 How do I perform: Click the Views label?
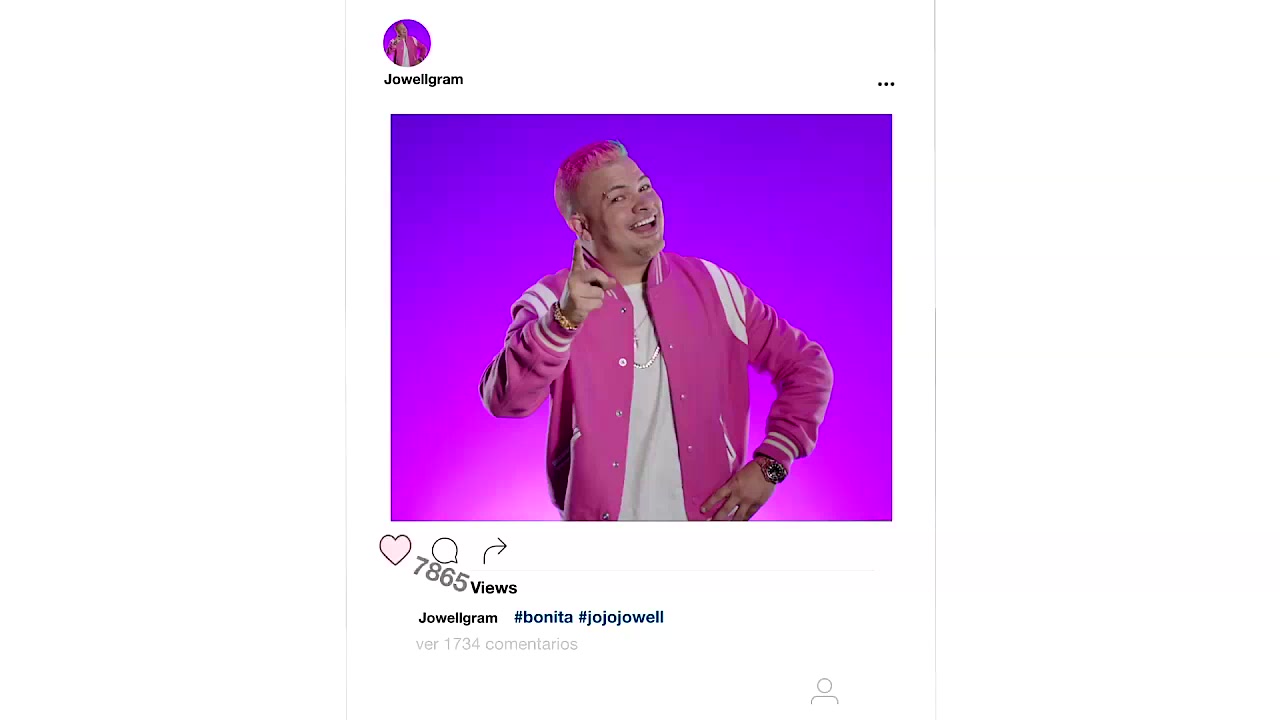click(x=493, y=588)
